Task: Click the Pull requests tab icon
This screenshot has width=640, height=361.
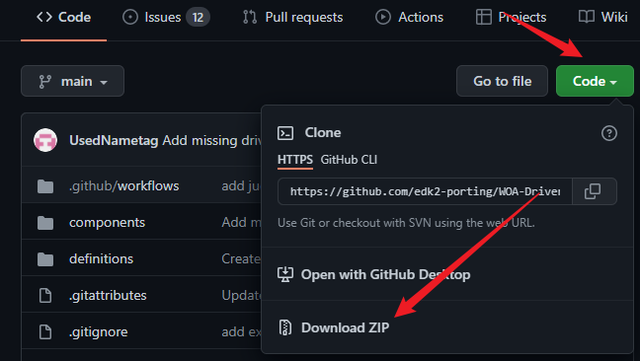Action: click(250, 18)
